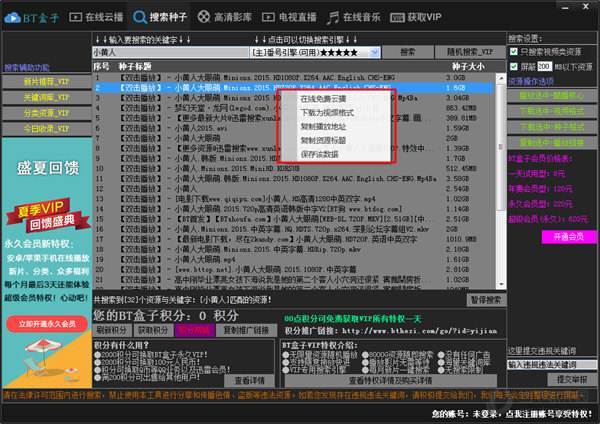
Task: Click the 搜索 button
Action: [x=408, y=52]
